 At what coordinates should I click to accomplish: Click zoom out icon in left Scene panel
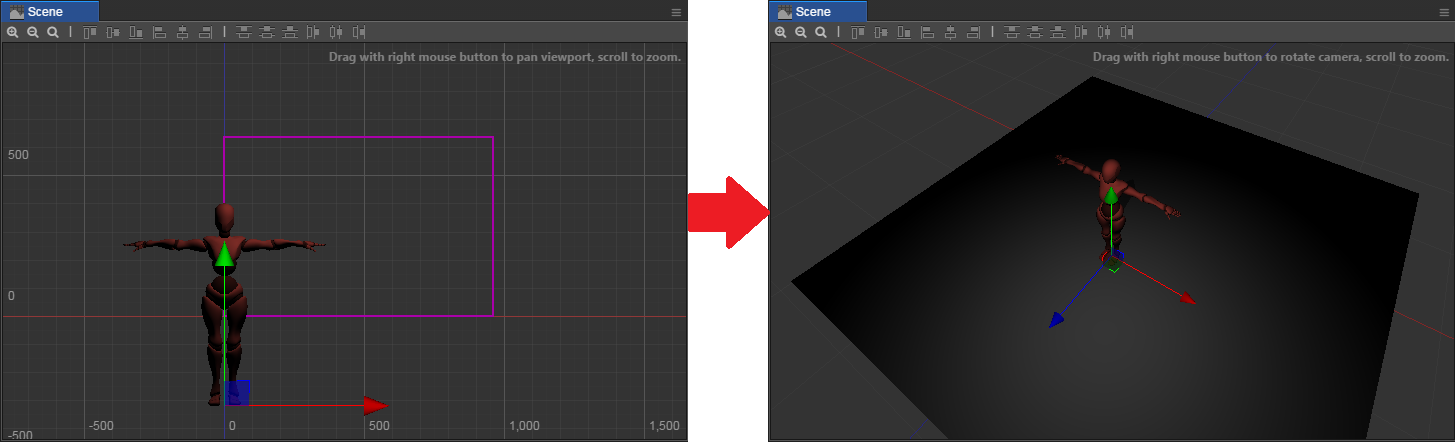coord(33,32)
